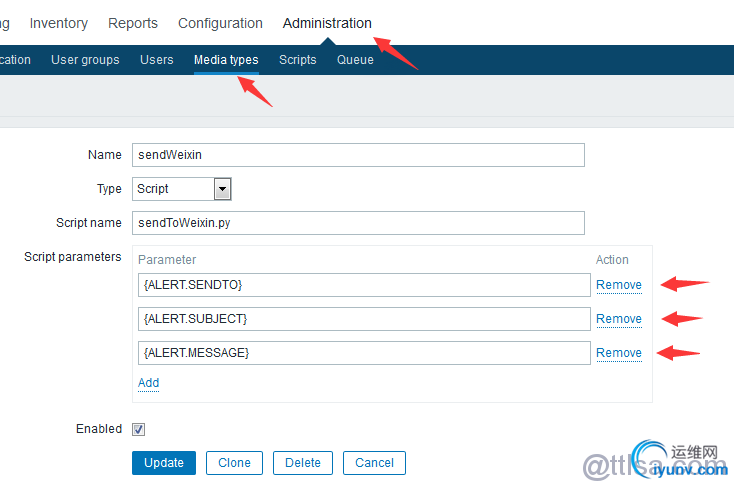The width and height of the screenshot is (734, 486).
Task: Go to the Reports menu
Action: (133, 23)
